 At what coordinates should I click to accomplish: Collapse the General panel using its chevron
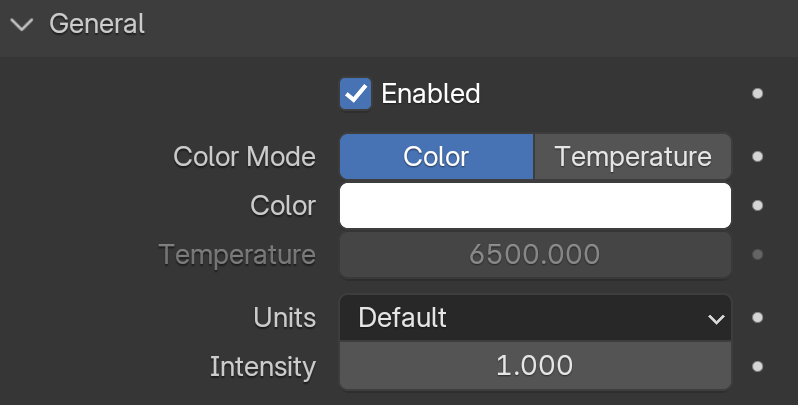[22, 24]
